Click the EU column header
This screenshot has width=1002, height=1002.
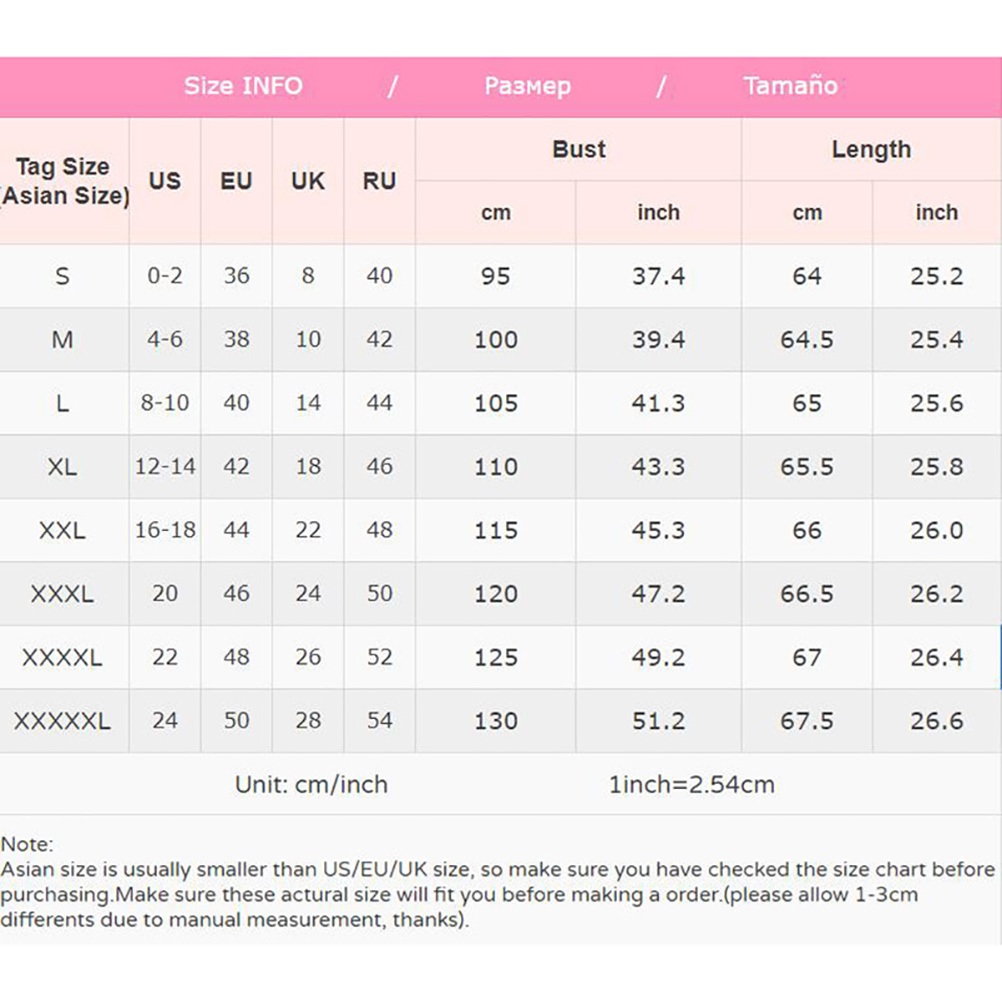coord(236,181)
